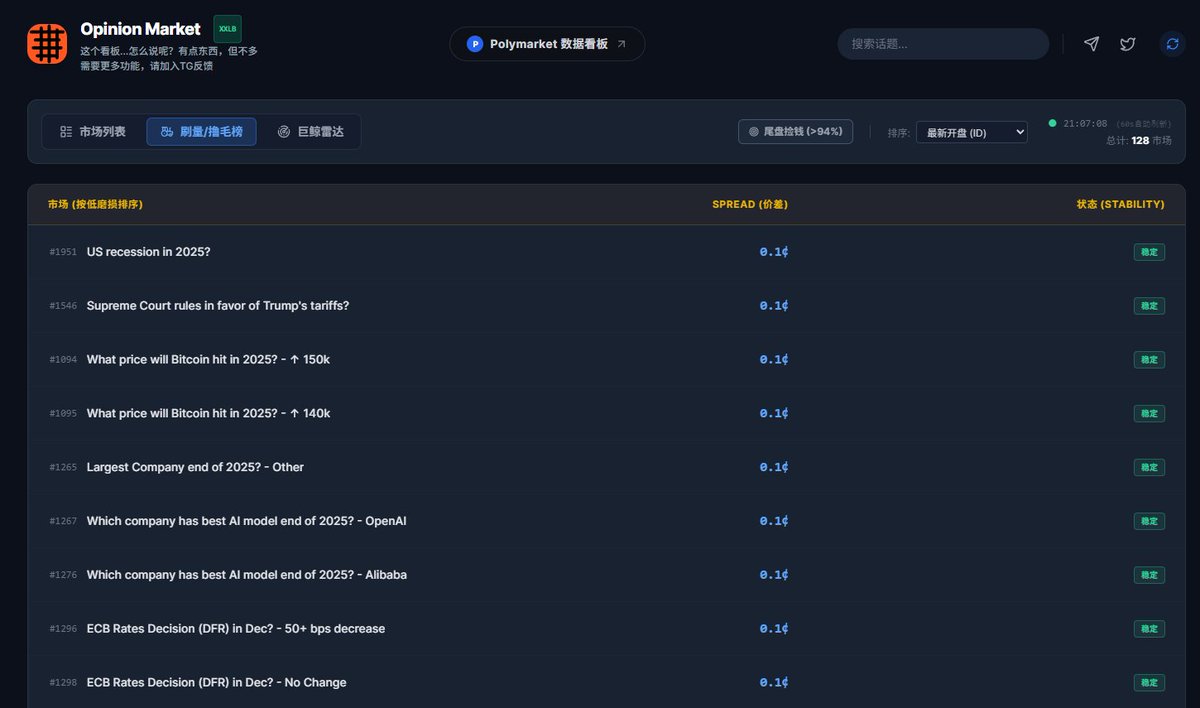Open the Telegram paper-plane icon
The width and height of the screenshot is (1200, 708).
pyautogui.click(x=1091, y=44)
